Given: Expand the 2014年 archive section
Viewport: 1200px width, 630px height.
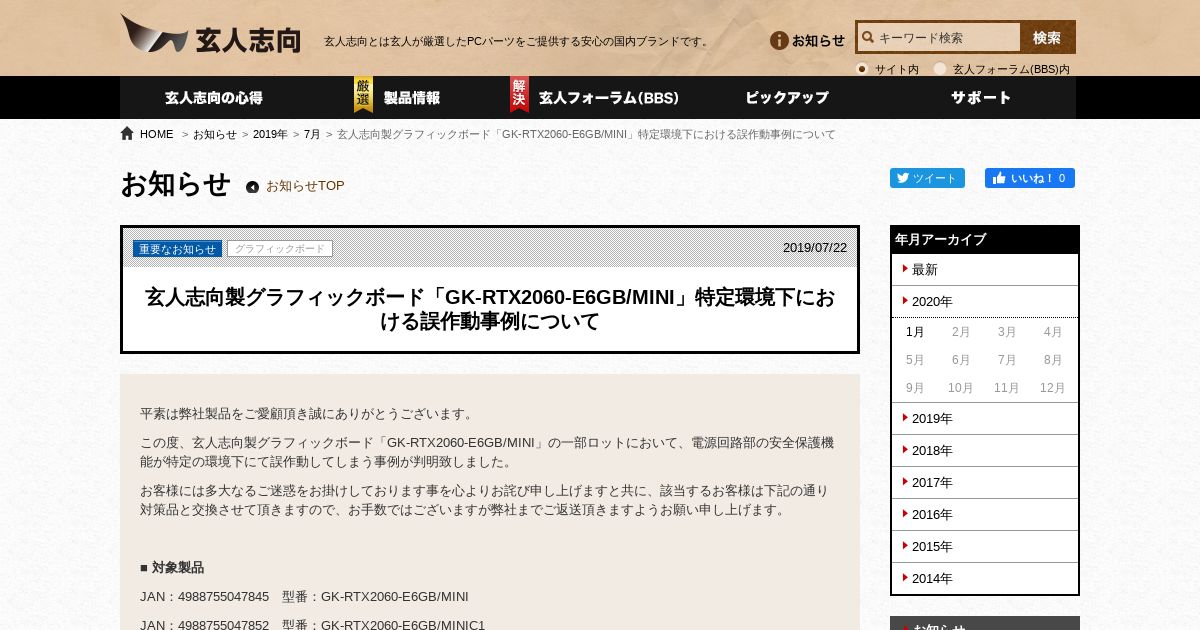Looking at the screenshot, I should [x=985, y=578].
